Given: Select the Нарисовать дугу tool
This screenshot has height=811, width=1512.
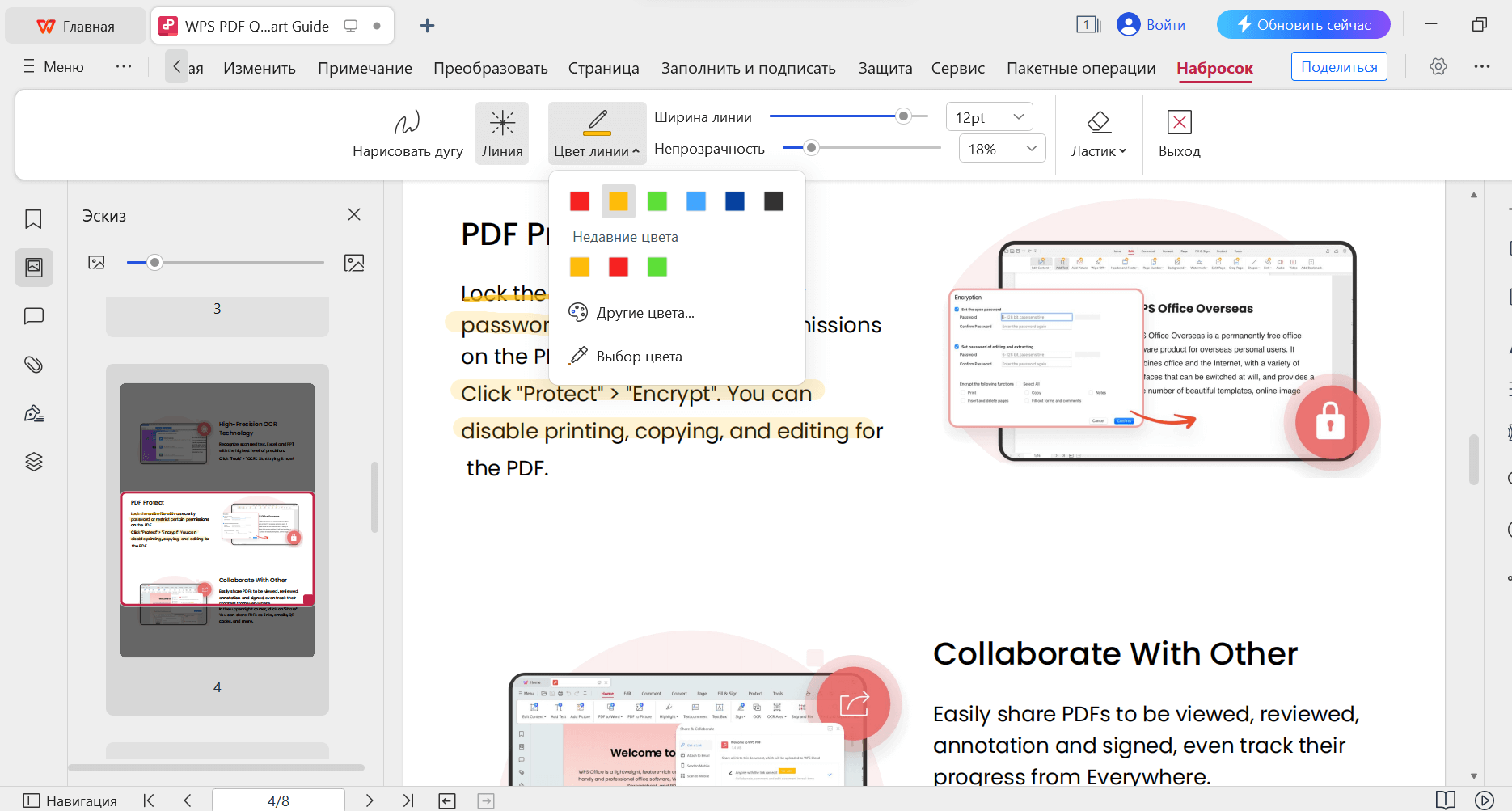Looking at the screenshot, I should point(408,133).
